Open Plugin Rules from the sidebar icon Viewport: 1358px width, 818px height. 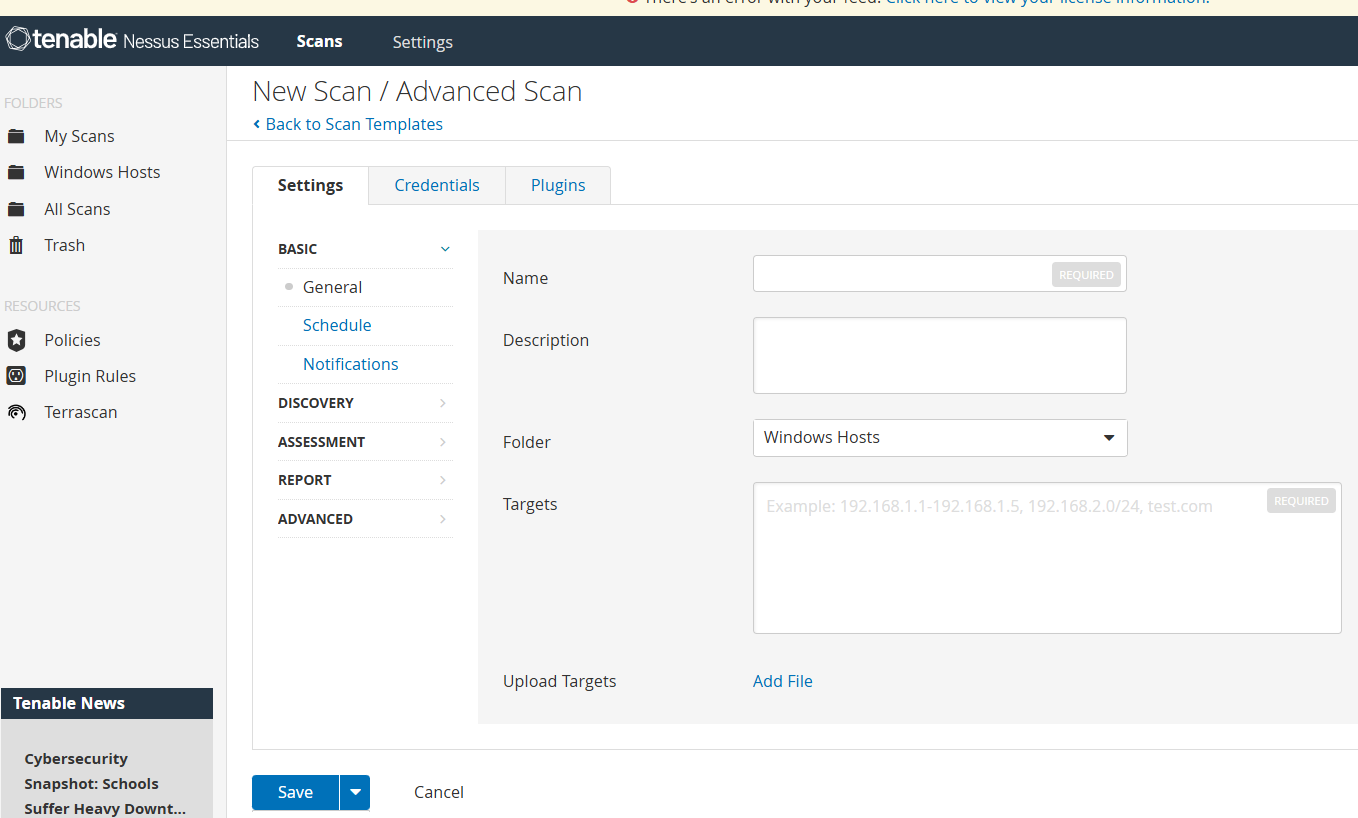(x=17, y=375)
